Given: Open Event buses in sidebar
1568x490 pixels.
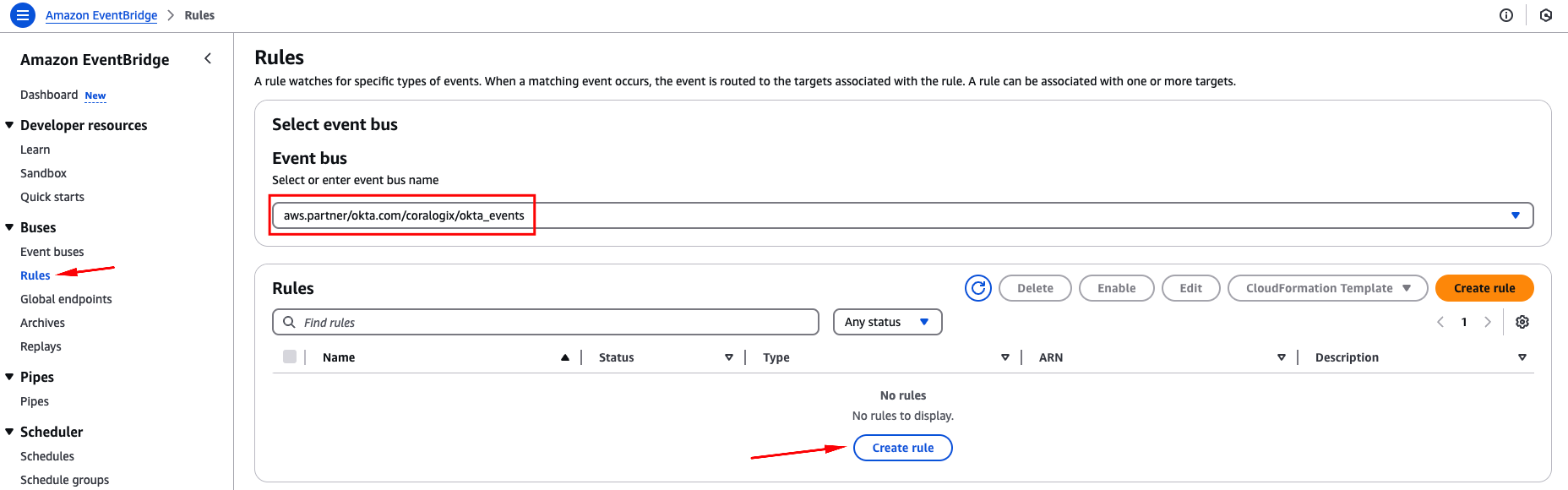Looking at the screenshot, I should (x=52, y=252).
